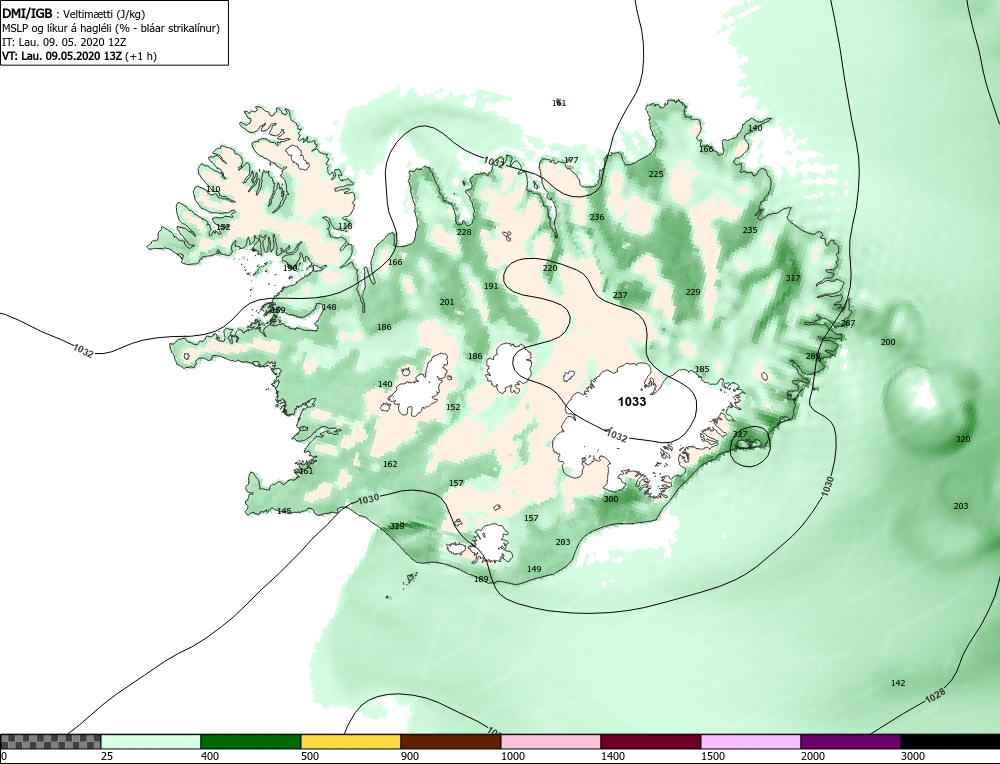Viewport: 1000px width, 764px height.
Task: Click the 300 value on the south coast
Action: click(611, 499)
